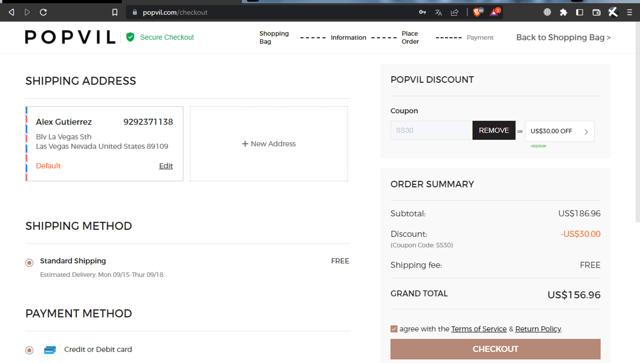Open the Brave Rewards triangle icon
640x363 pixels.
[495, 12]
